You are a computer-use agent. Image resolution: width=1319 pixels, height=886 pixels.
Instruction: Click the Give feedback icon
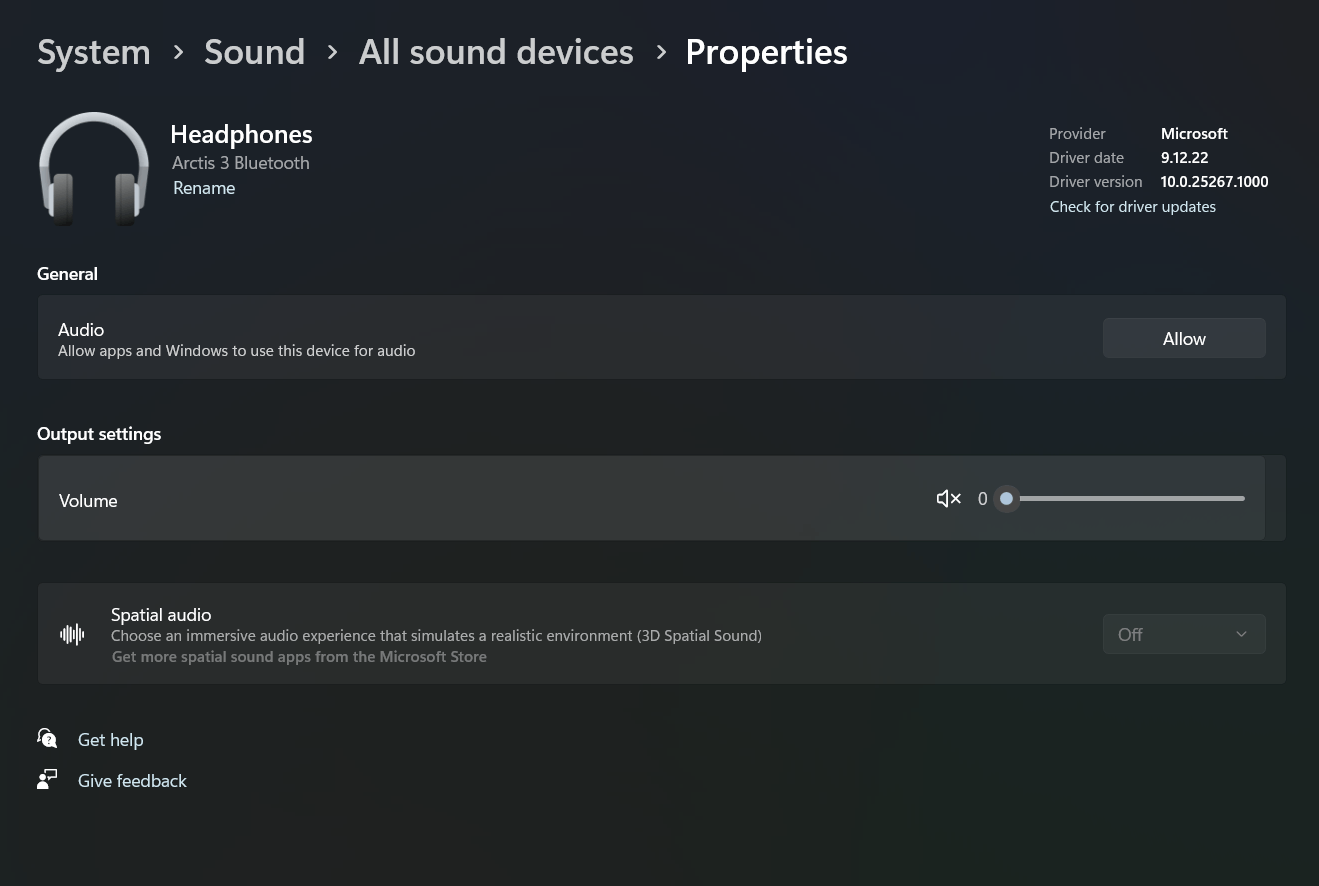47,780
